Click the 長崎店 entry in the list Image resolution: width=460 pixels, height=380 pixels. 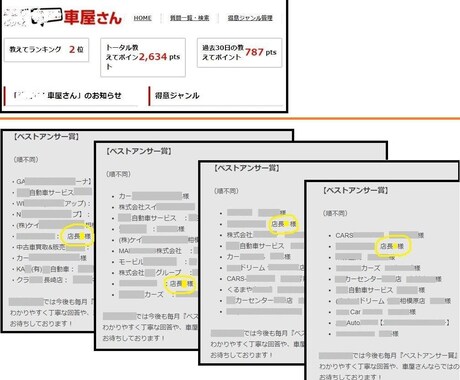click(x=54, y=280)
